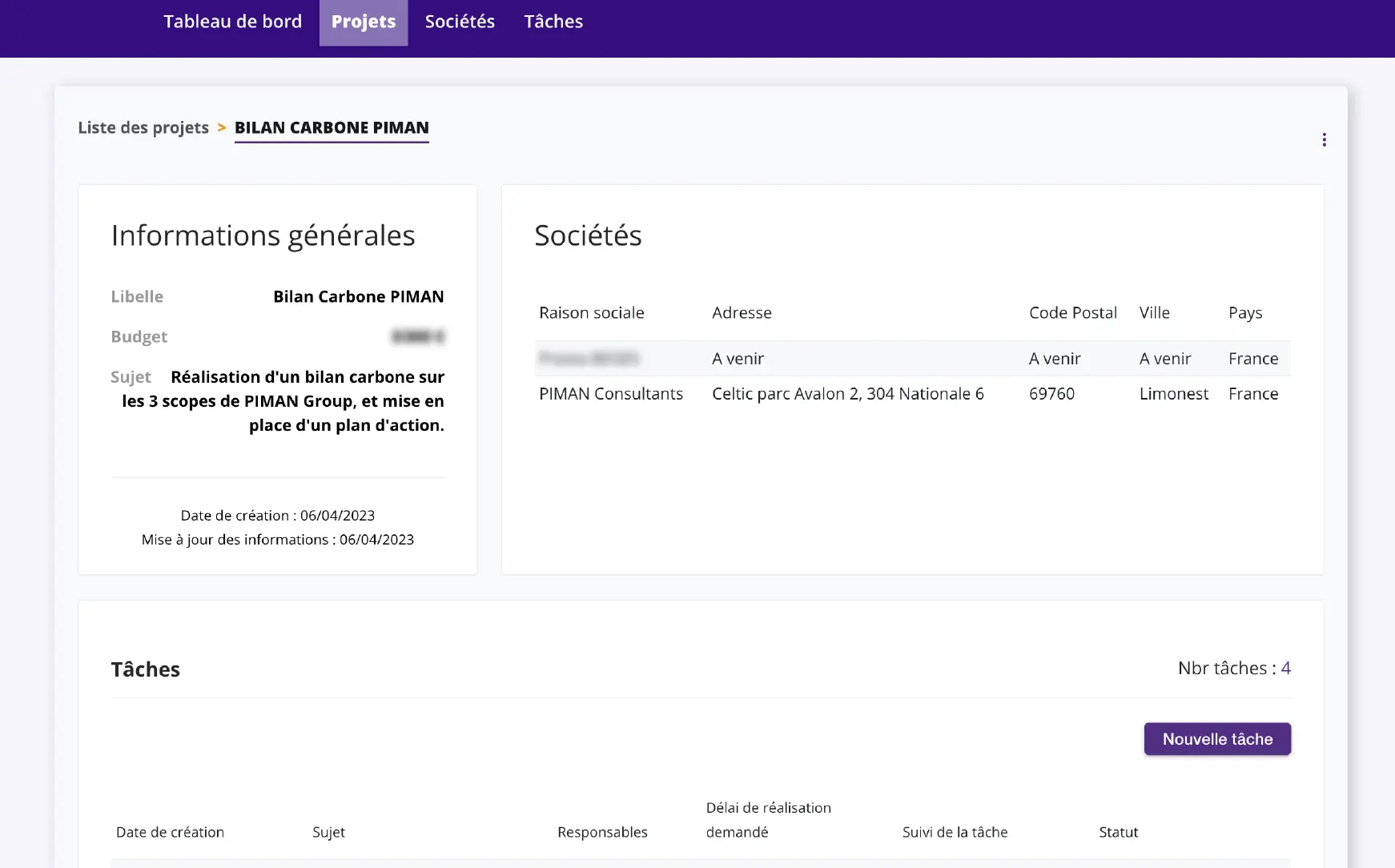Click the breadcrumb arrow separator

pyautogui.click(x=222, y=128)
